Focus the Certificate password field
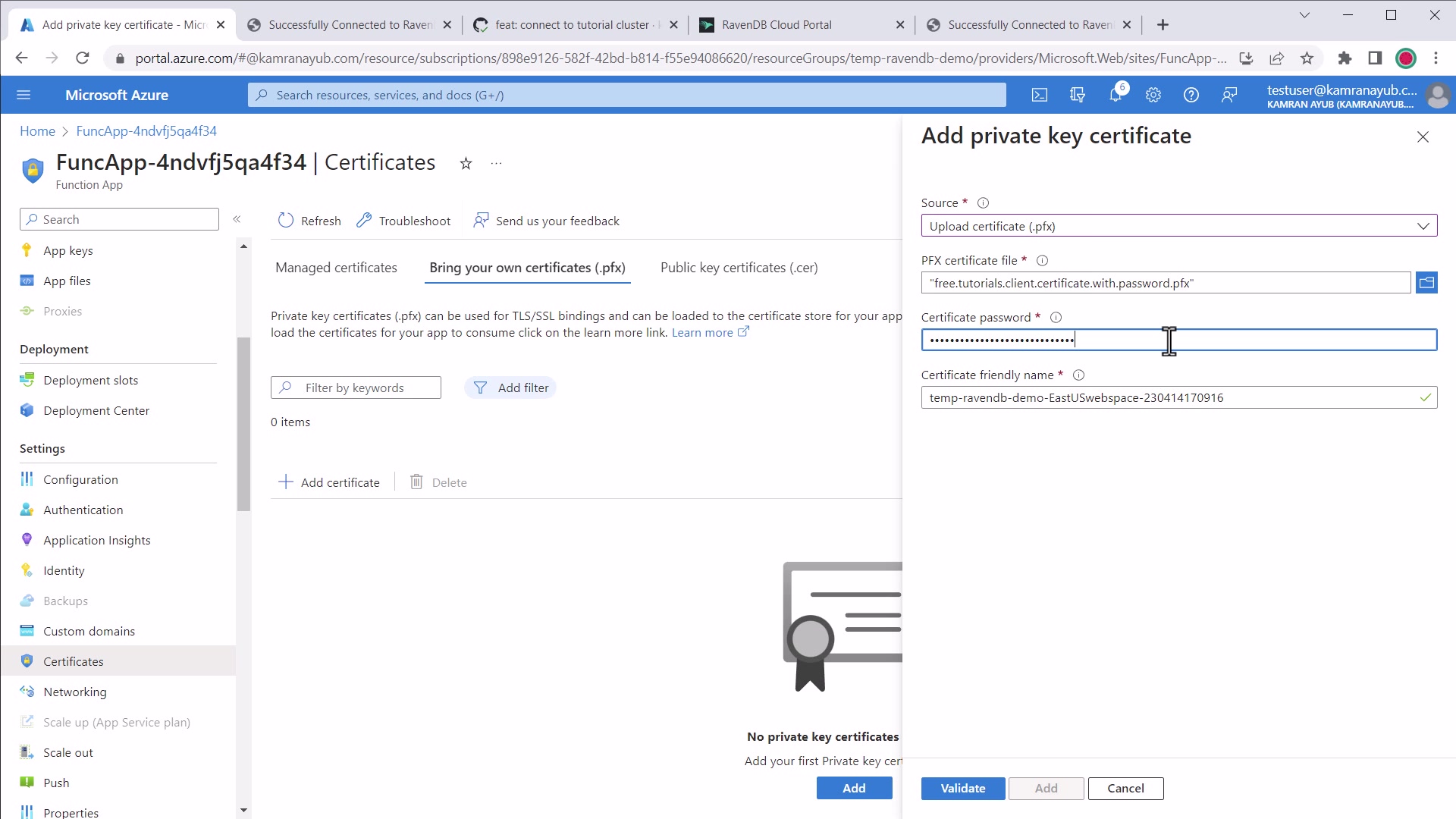Screen dimensions: 1456x819 point(1179,340)
